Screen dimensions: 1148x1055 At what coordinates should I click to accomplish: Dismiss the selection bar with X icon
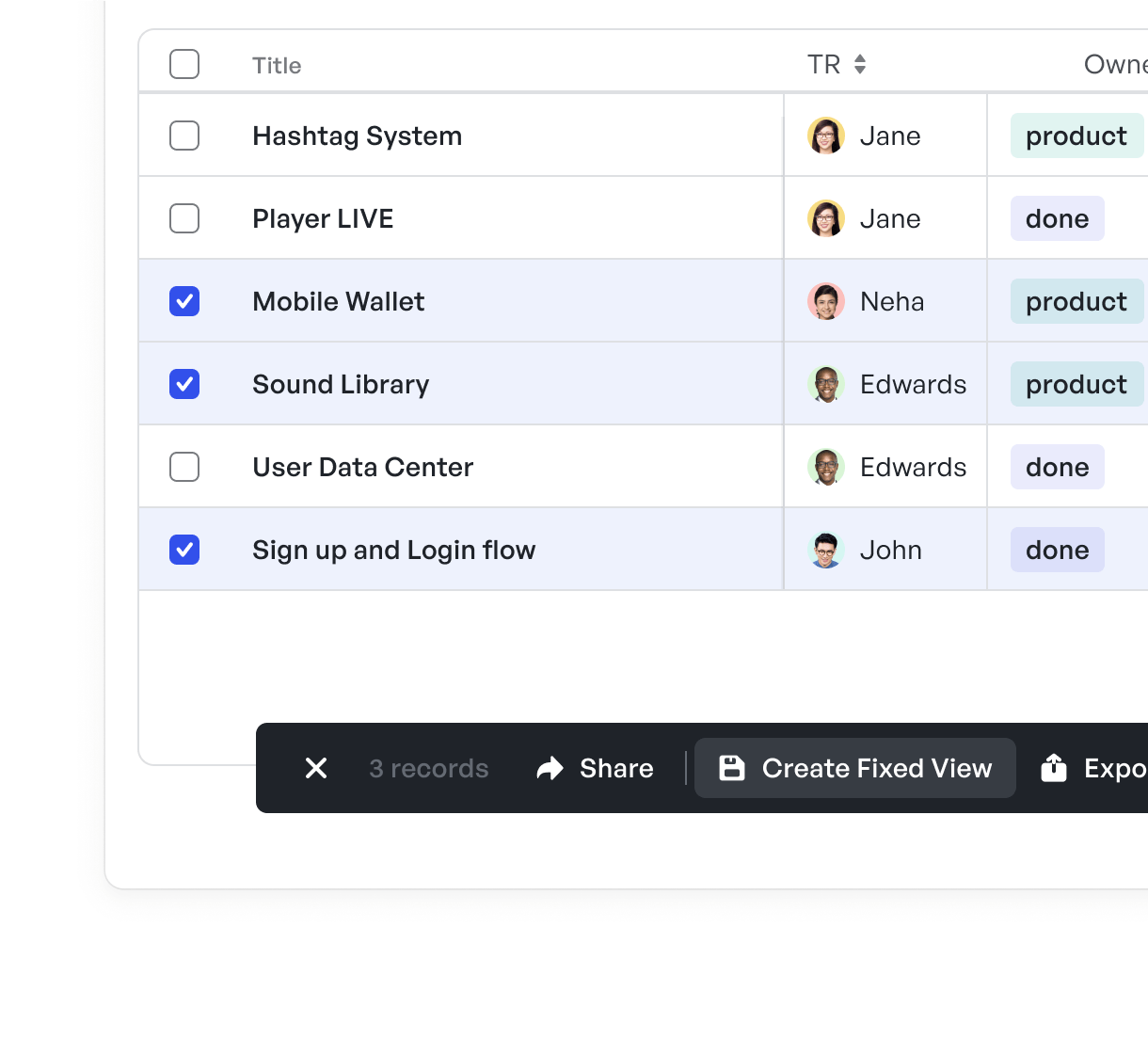(316, 768)
